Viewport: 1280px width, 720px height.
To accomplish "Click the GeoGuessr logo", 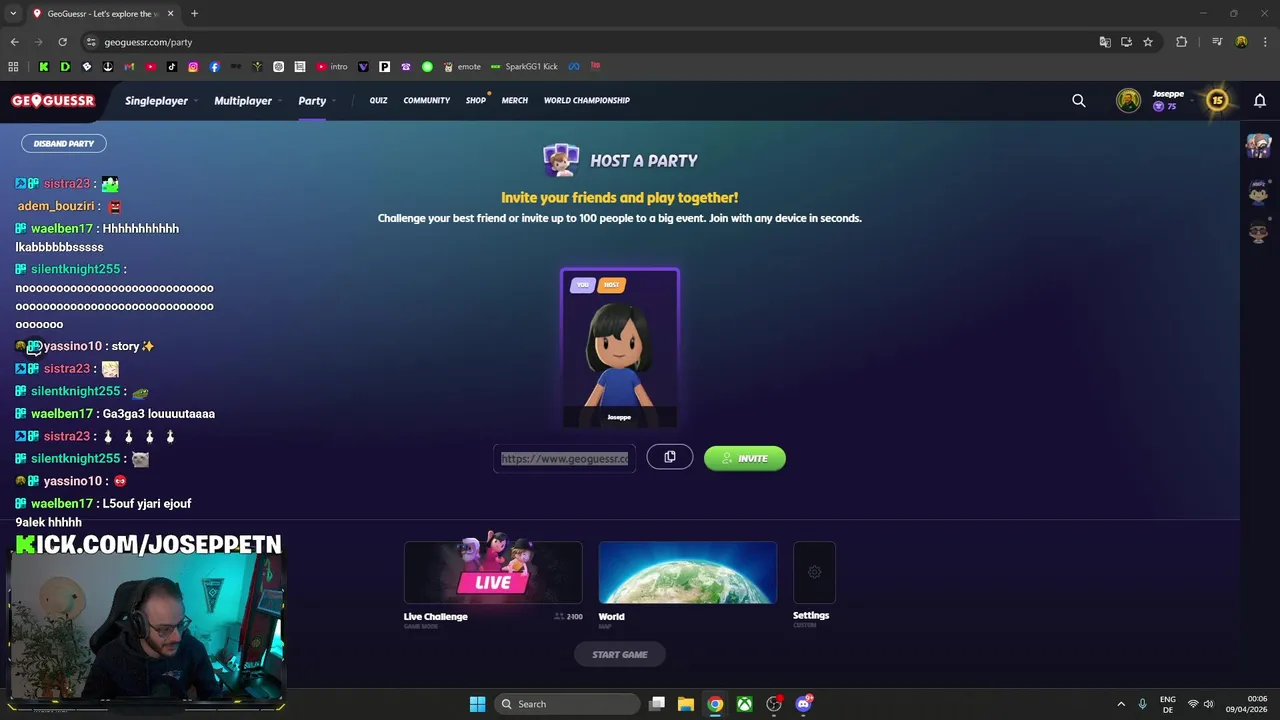I will click(53, 101).
